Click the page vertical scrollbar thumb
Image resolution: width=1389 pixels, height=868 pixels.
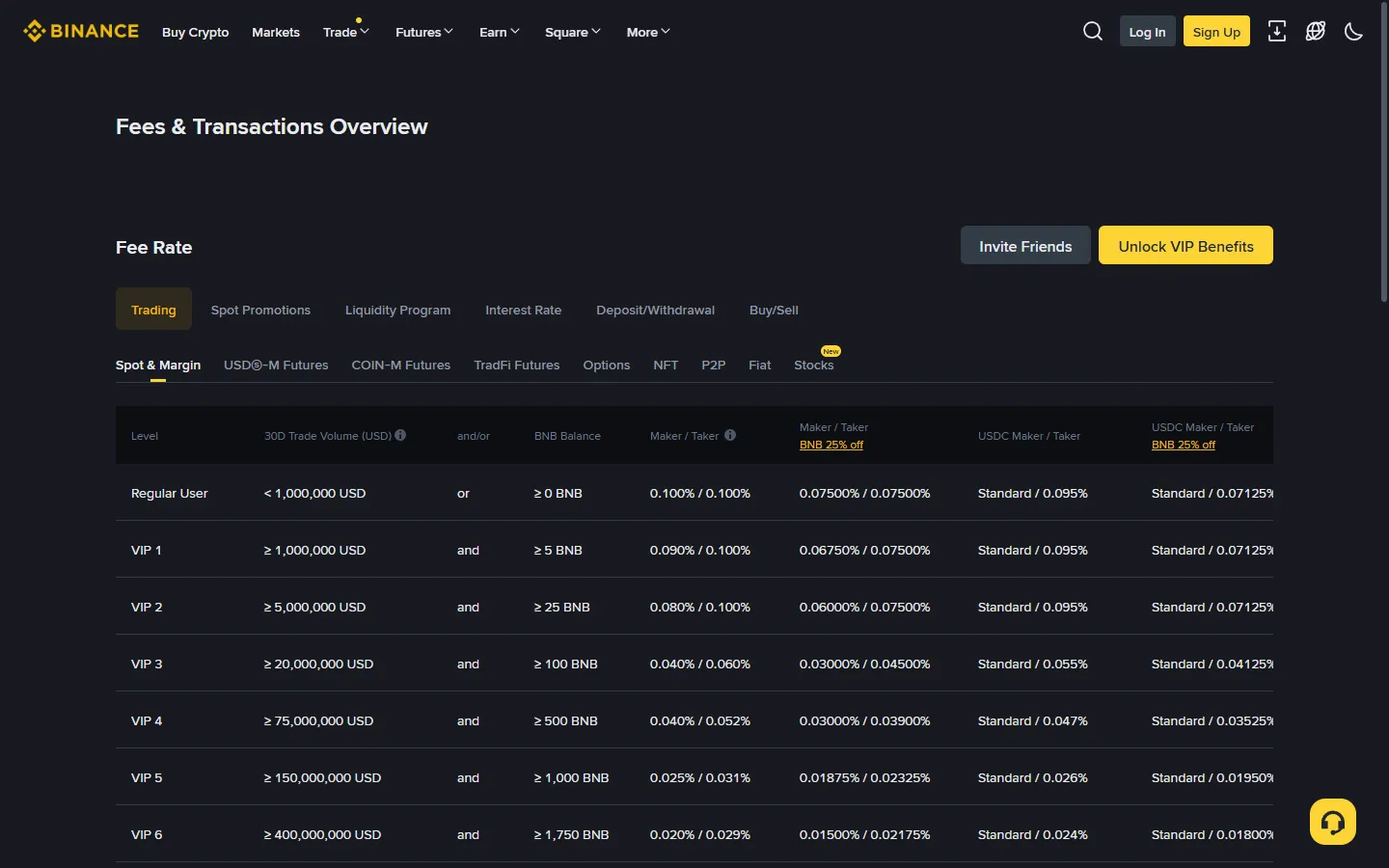[x=1384, y=154]
